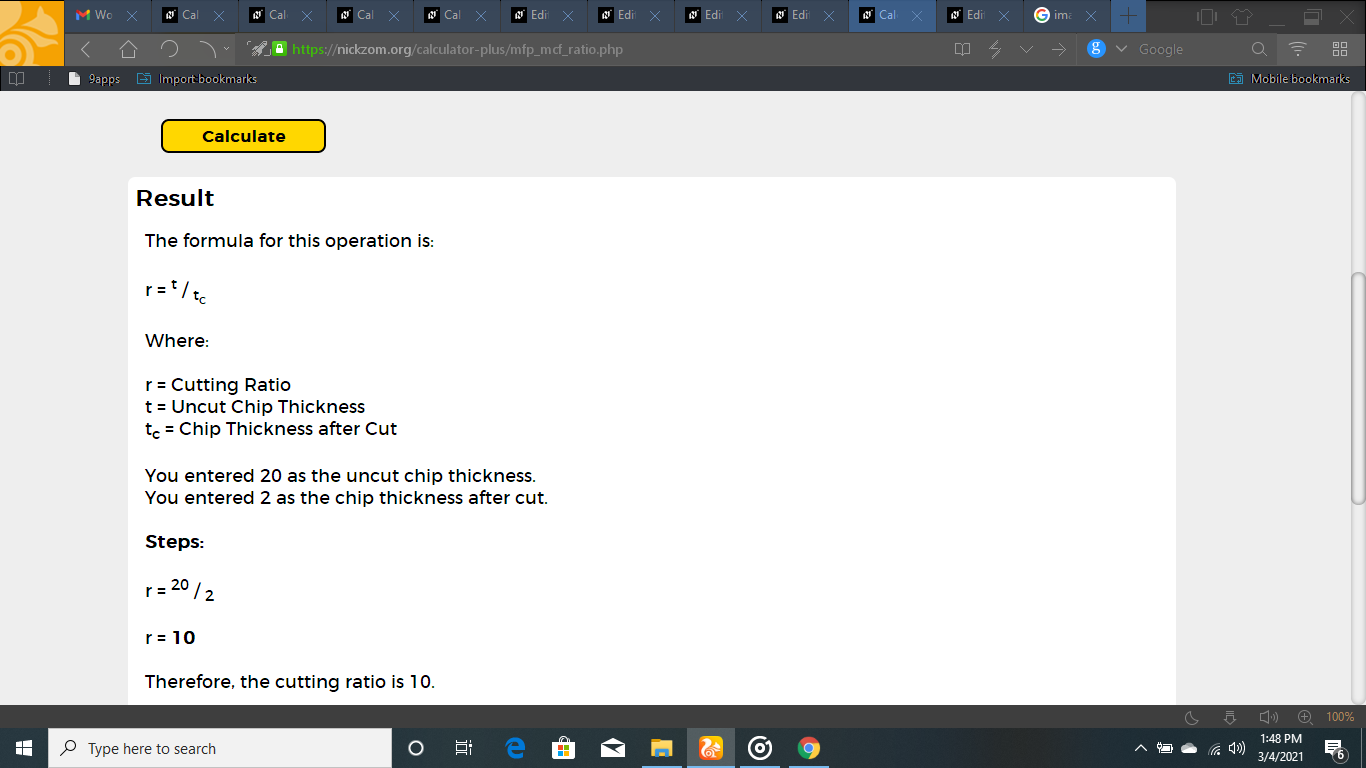Screen dimensions: 1366x768
Task: Open the 9apps bookmark
Action: pos(94,79)
